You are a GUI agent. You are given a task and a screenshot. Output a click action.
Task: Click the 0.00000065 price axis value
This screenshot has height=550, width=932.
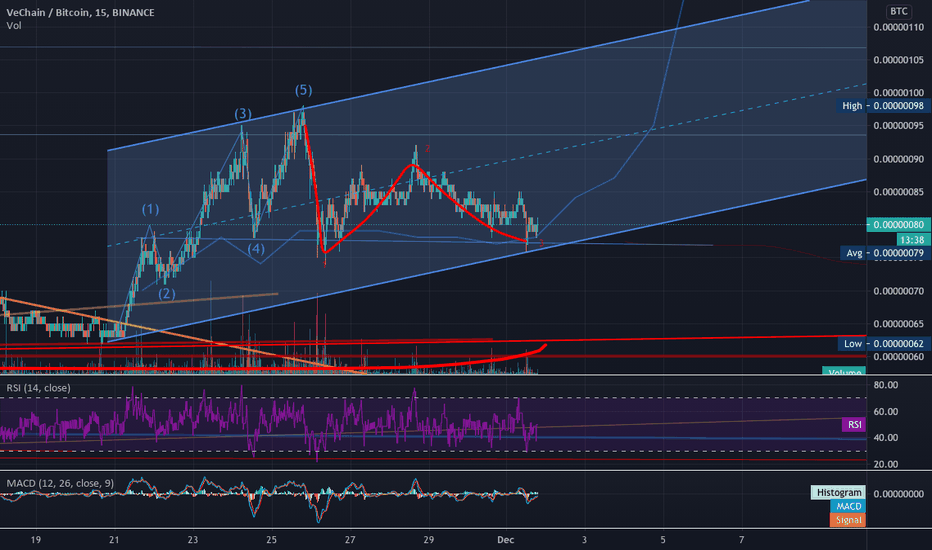pos(899,324)
